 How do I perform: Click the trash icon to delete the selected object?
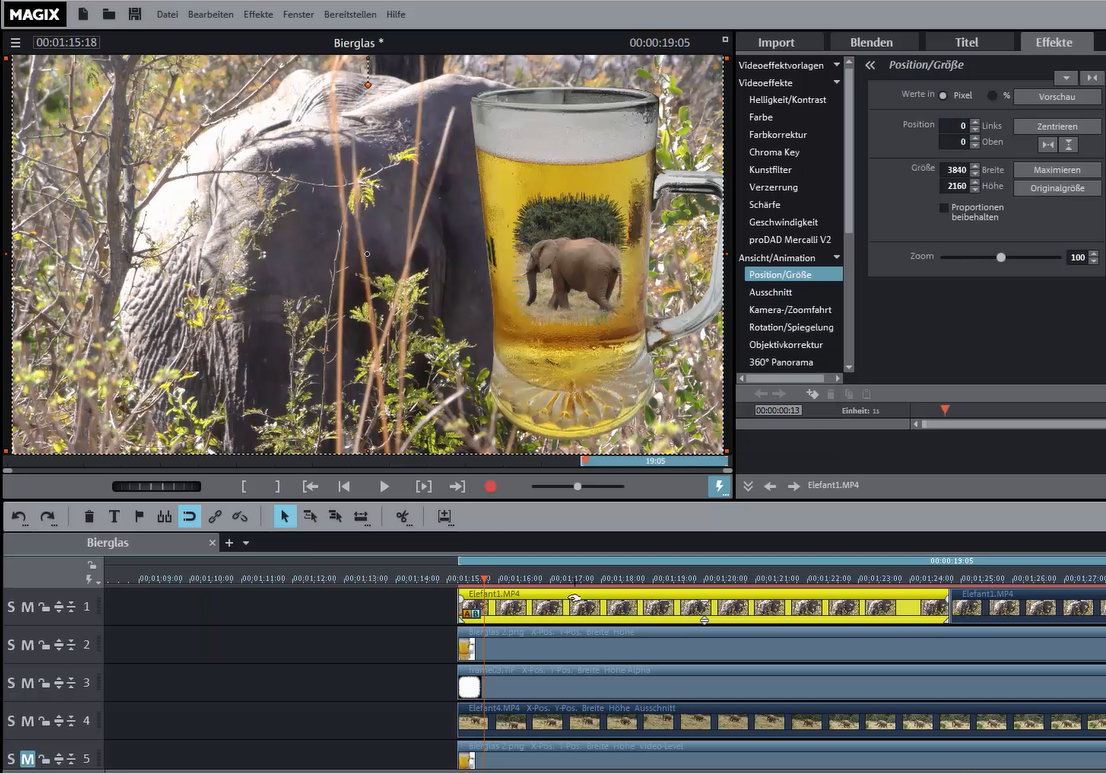click(x=89, y=517)
